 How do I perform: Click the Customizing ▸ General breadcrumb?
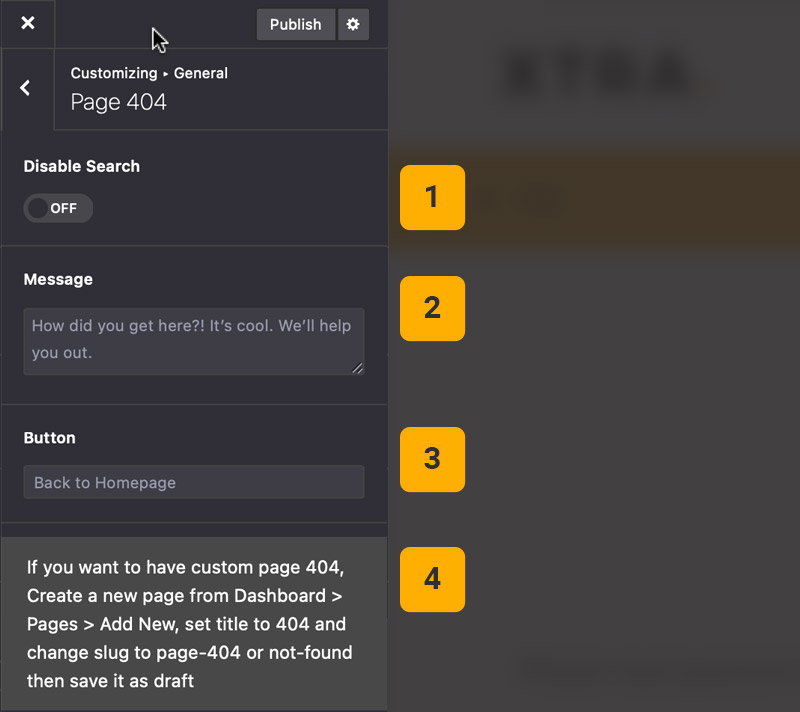149,73
